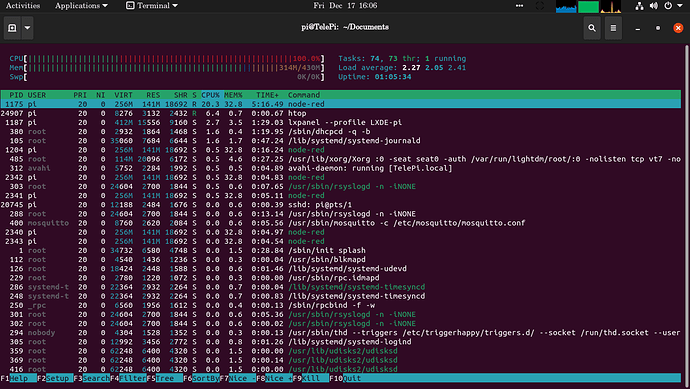Open the volume control icon
Image resolution: width=690 pixels, height=389 pixels.
[654, 6]
